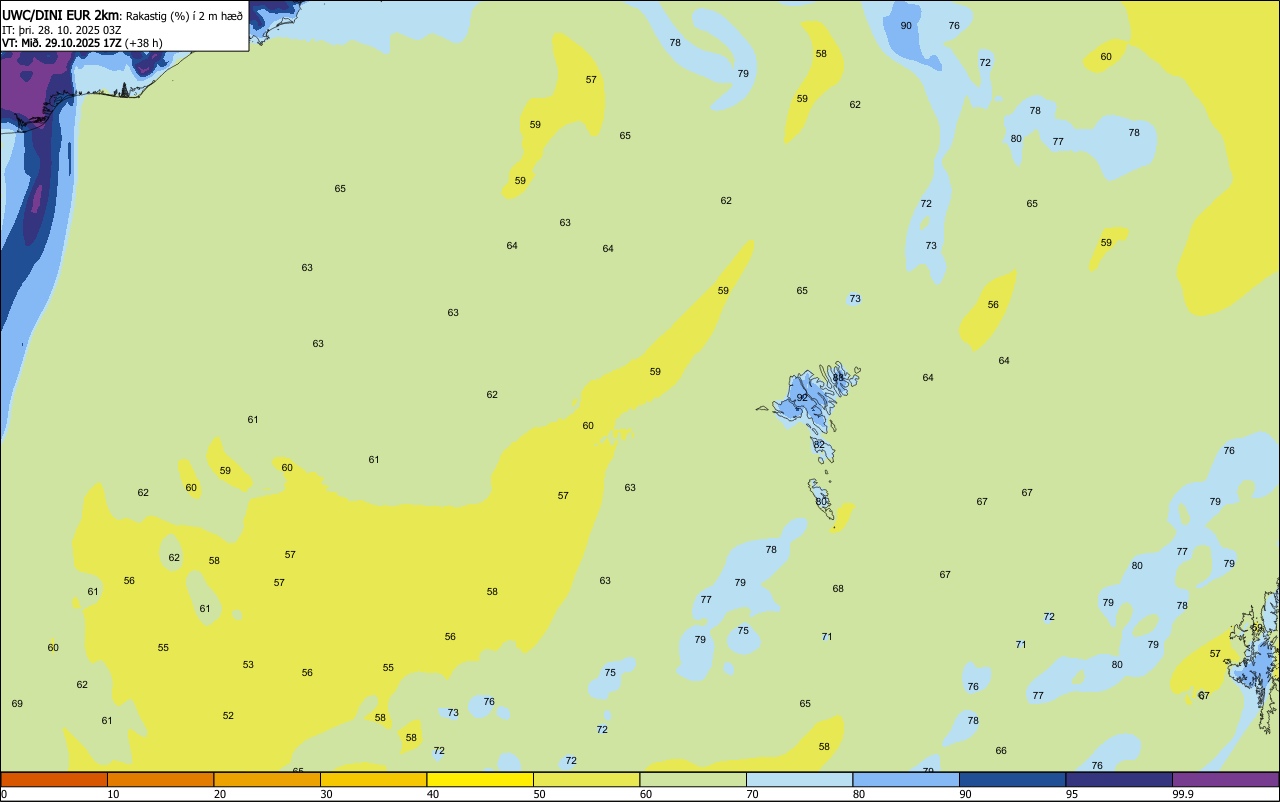Click the 70–80 light blue legend swatch
Screen dimensions: 1280x802
click(x=799, y=779)
